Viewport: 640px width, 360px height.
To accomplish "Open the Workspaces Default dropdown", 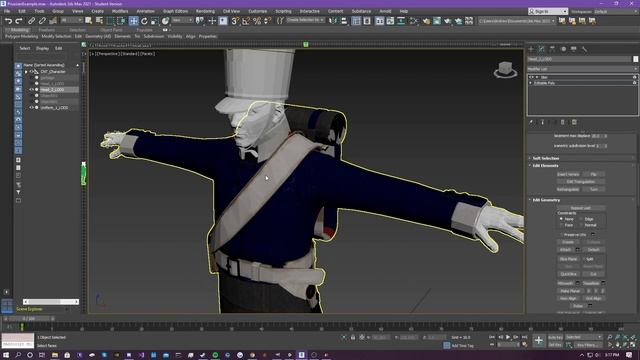I will (615, 11).
